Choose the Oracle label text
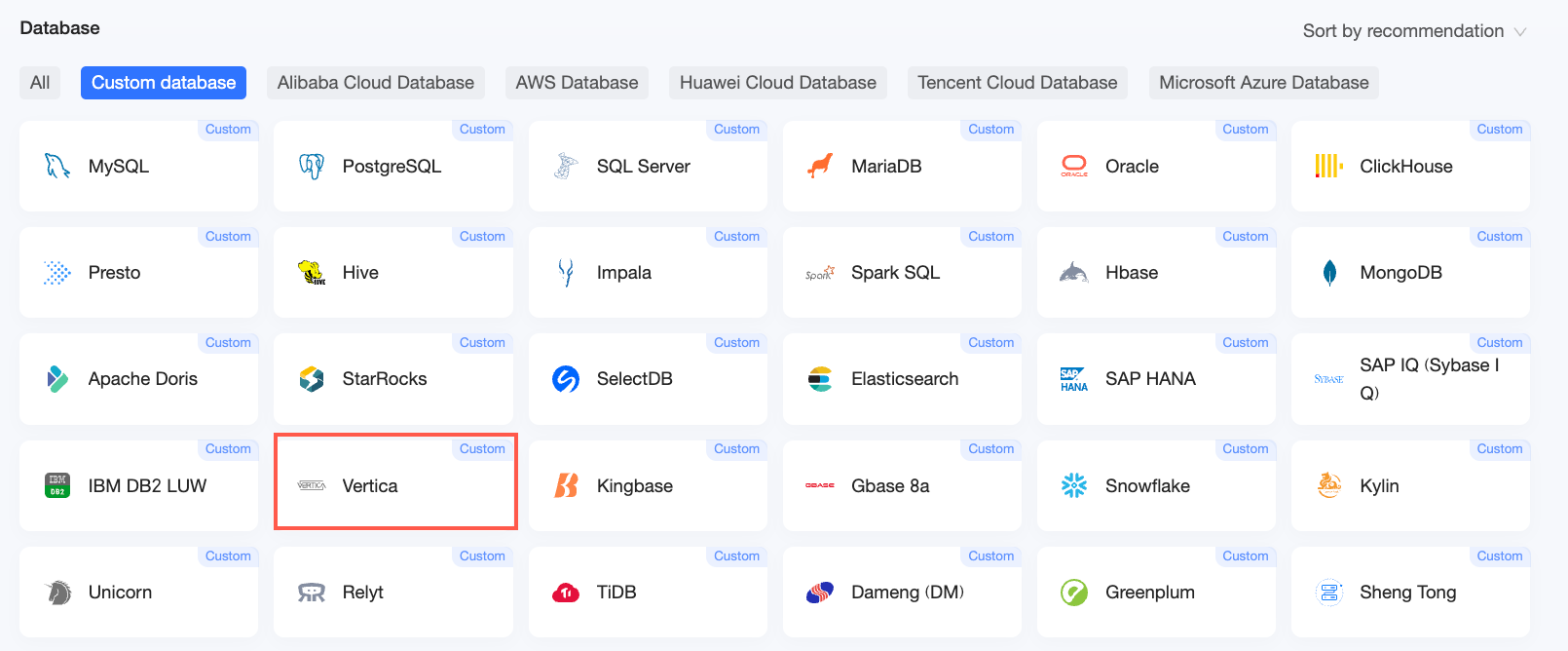Screen dimensions: 1568x651 1132,167
